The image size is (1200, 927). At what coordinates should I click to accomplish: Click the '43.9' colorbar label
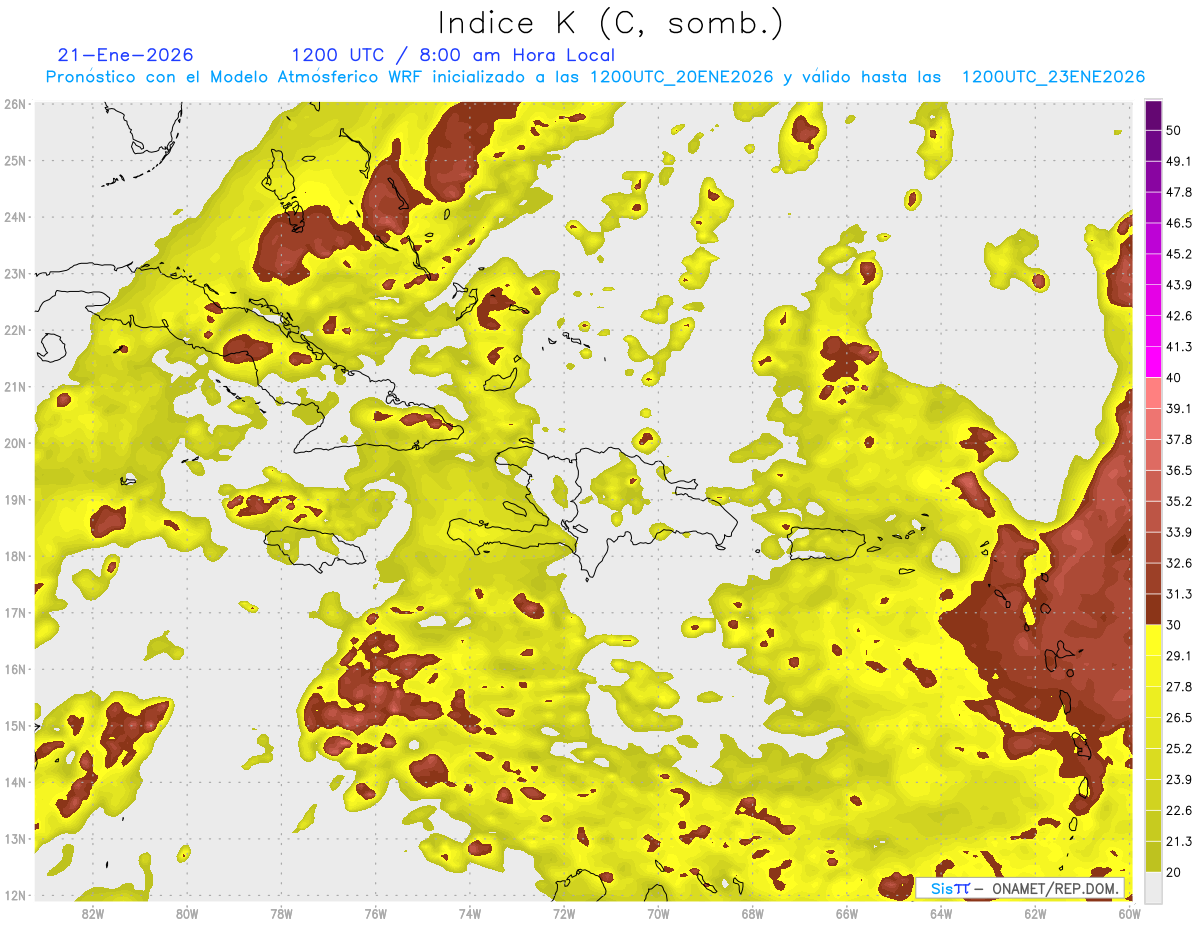point(1180,285)
